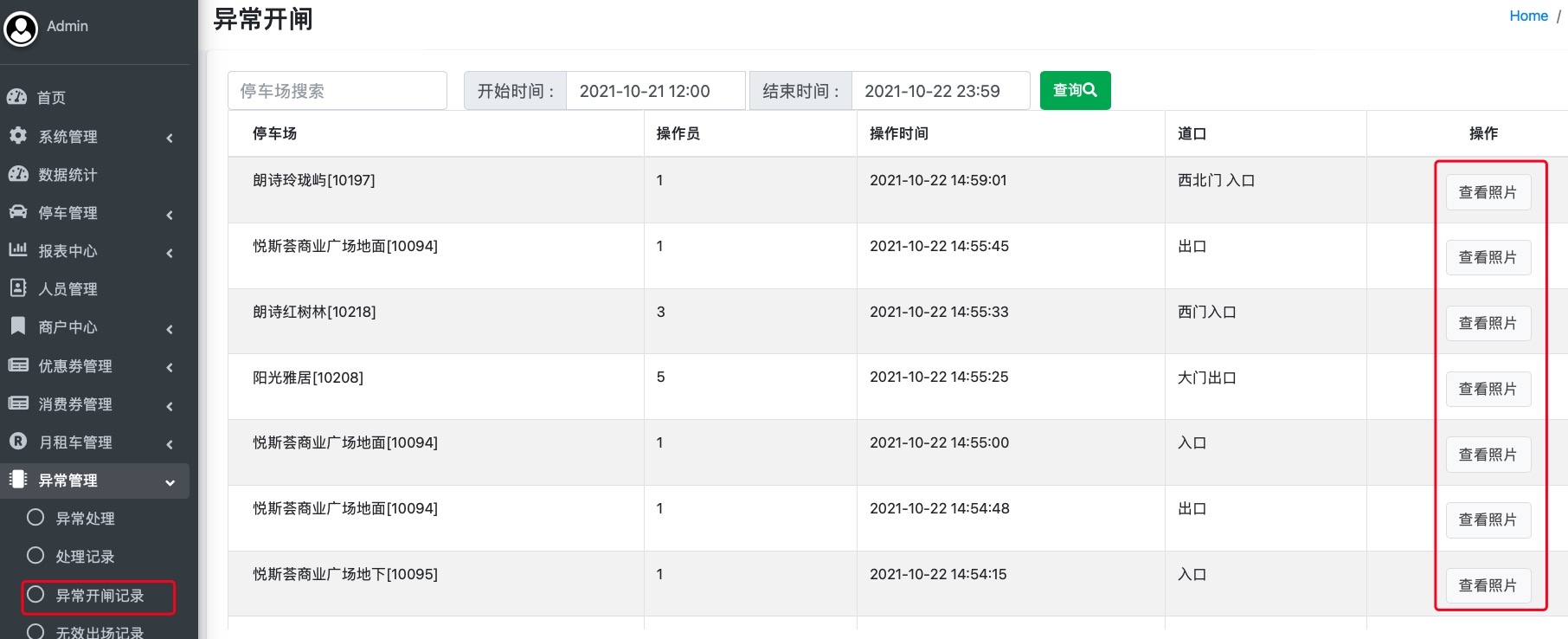This screenshot has height=639, width=1568.
Task: Select the 处理记录 circle item
Action: (x=35, y=556)
